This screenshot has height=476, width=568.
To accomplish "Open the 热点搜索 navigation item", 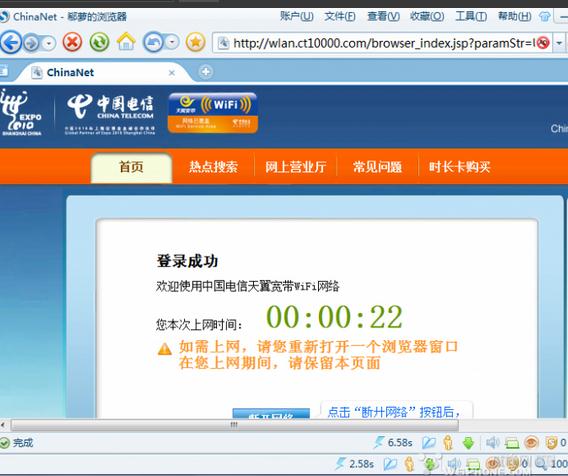I will coord(213,167).
